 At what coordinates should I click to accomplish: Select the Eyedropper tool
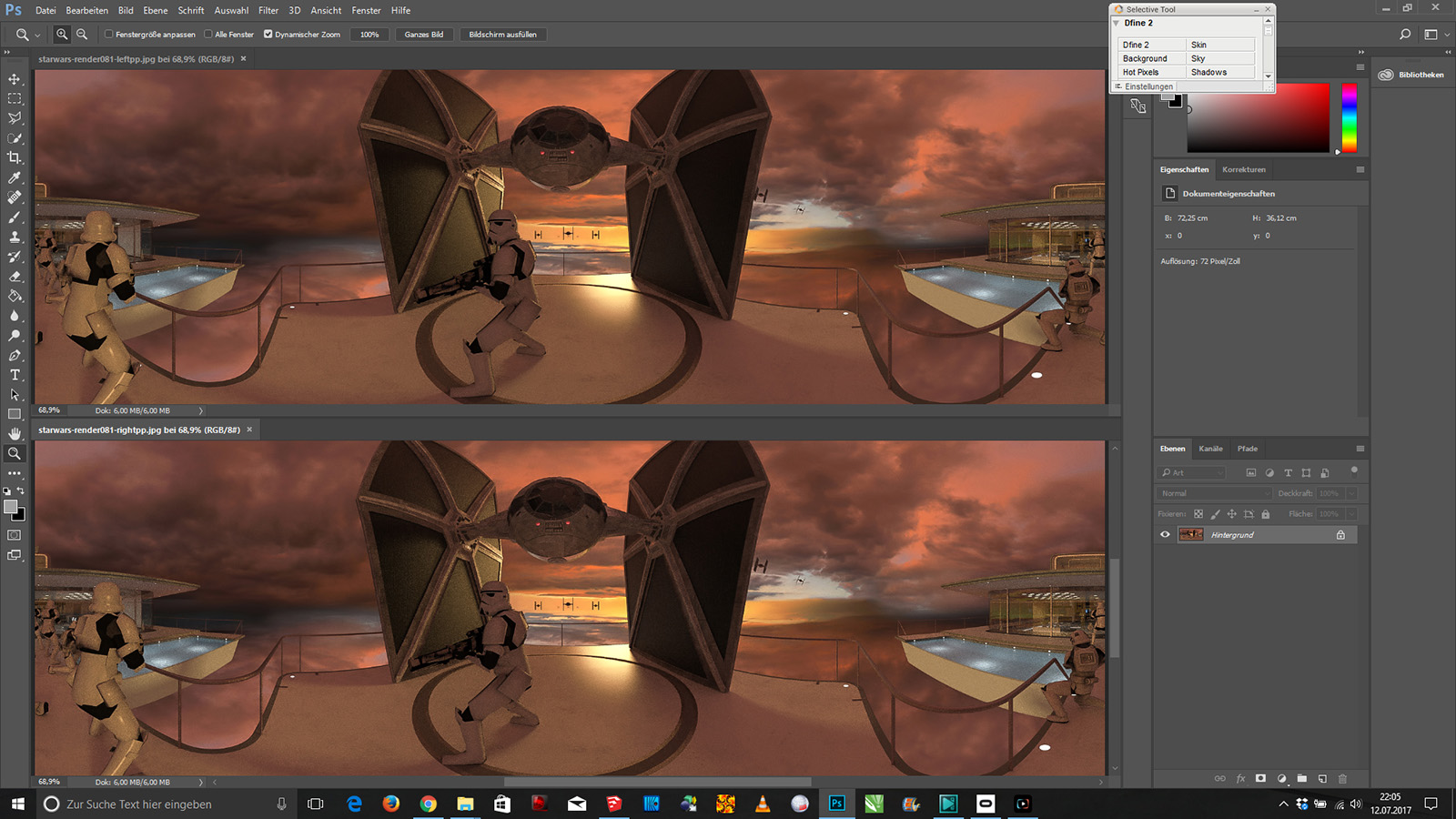[x=15, y=177]
